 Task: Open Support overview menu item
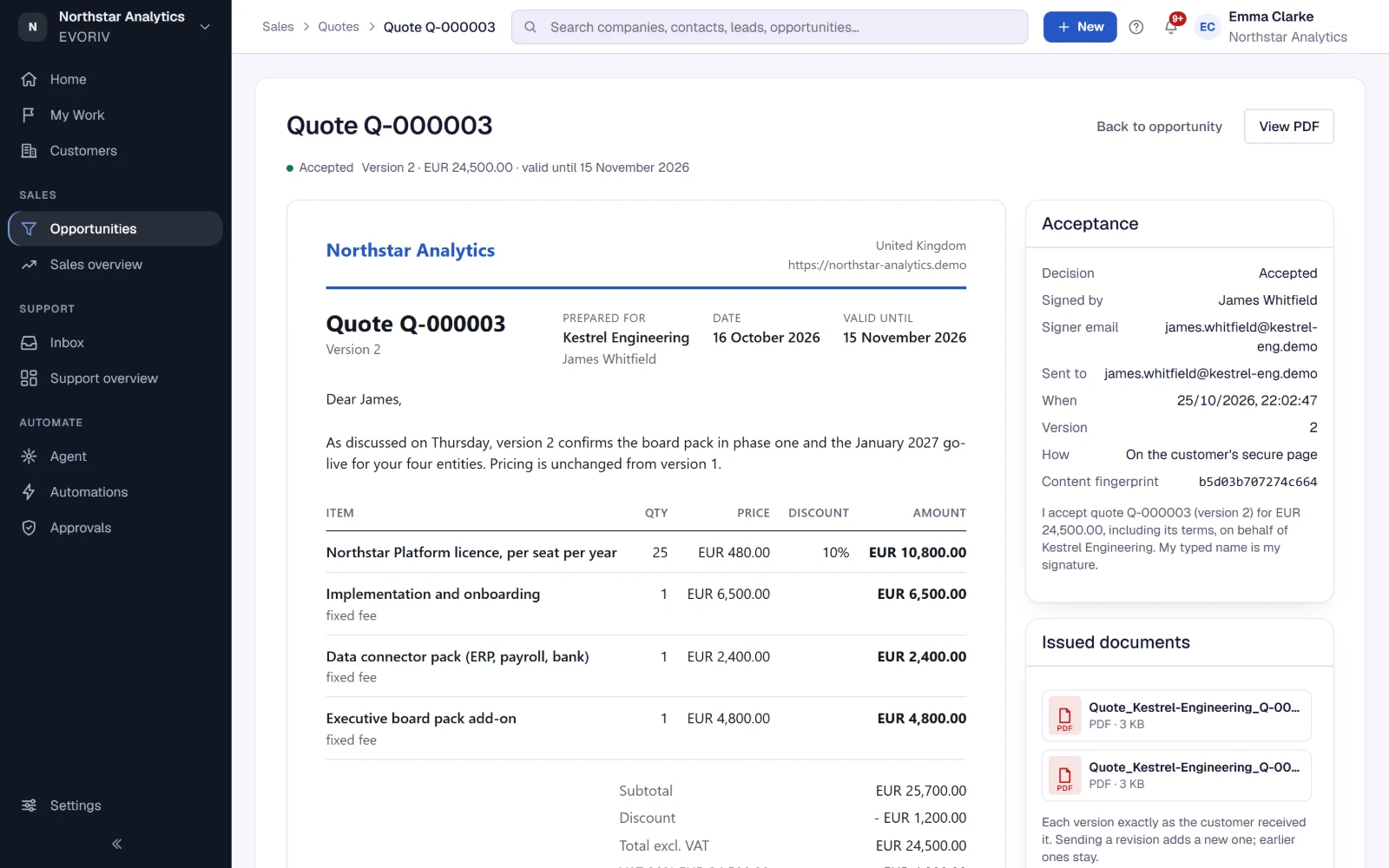coord(115,378)
